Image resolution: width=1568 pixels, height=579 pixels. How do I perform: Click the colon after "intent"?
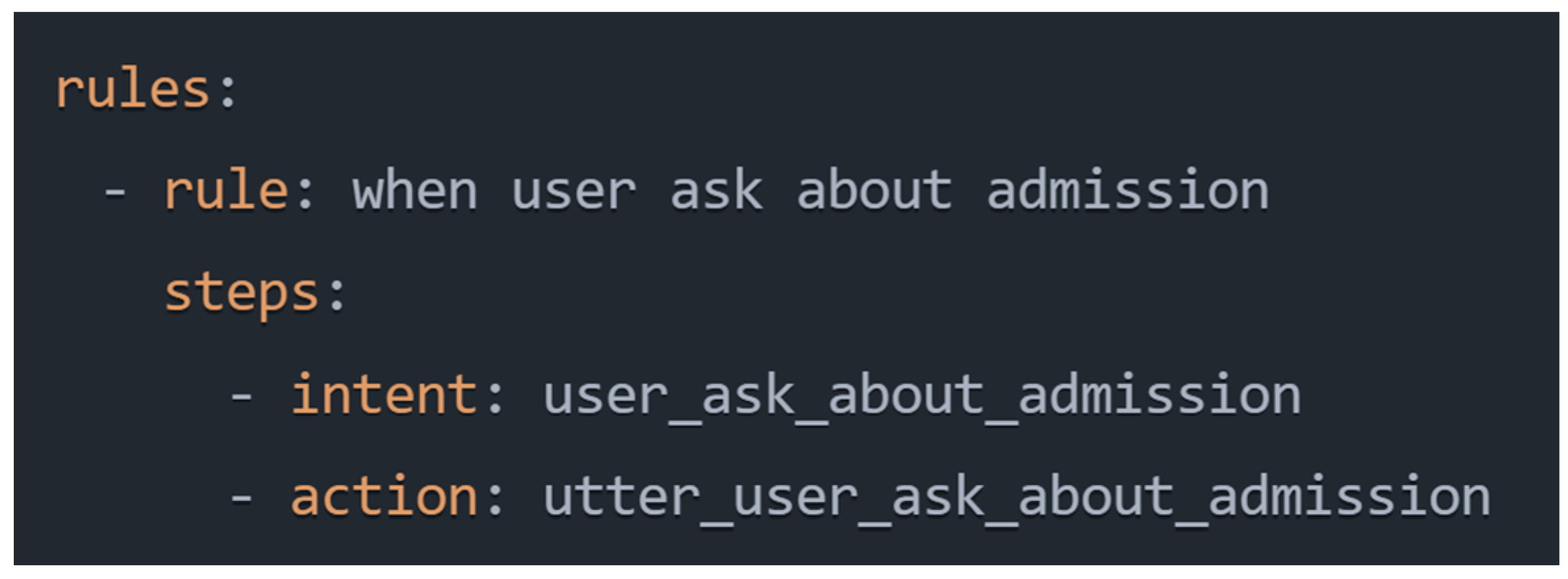(x=495, y=398)
